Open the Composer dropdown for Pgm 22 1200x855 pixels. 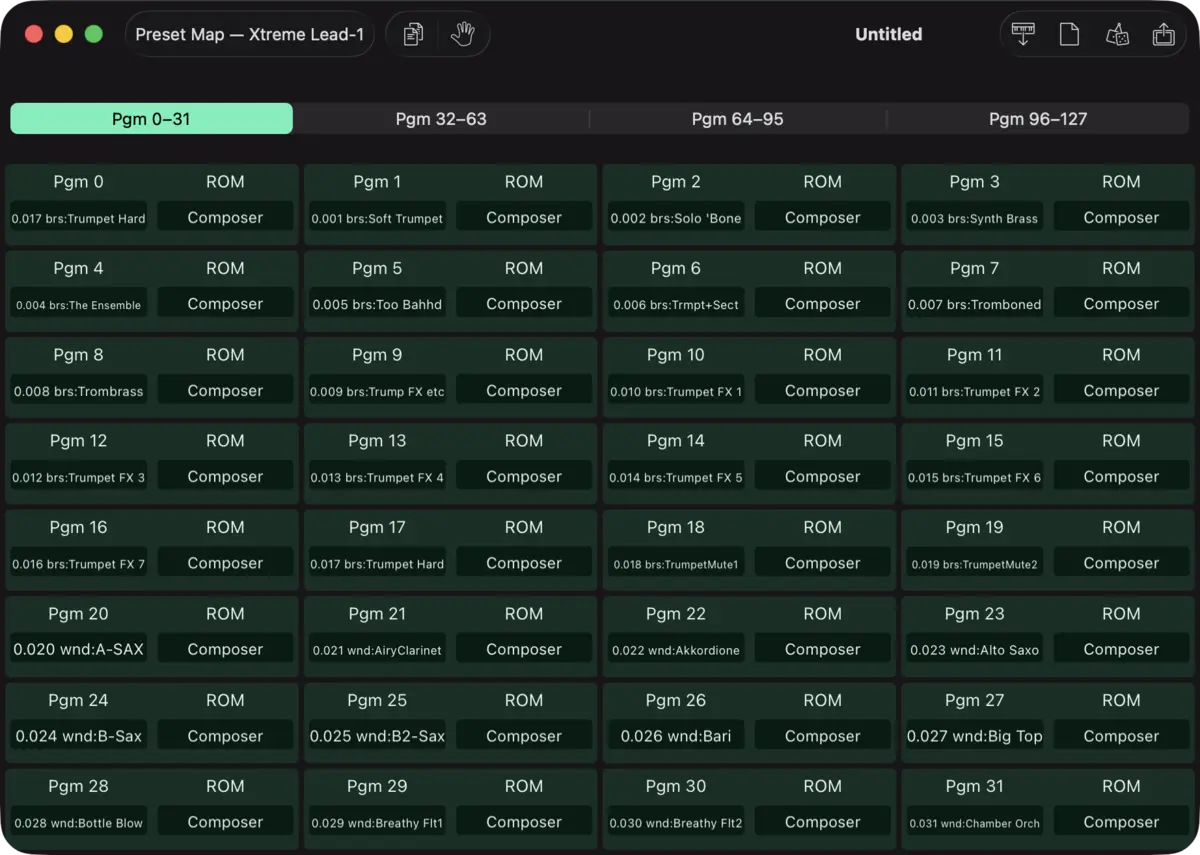(822, 650)
